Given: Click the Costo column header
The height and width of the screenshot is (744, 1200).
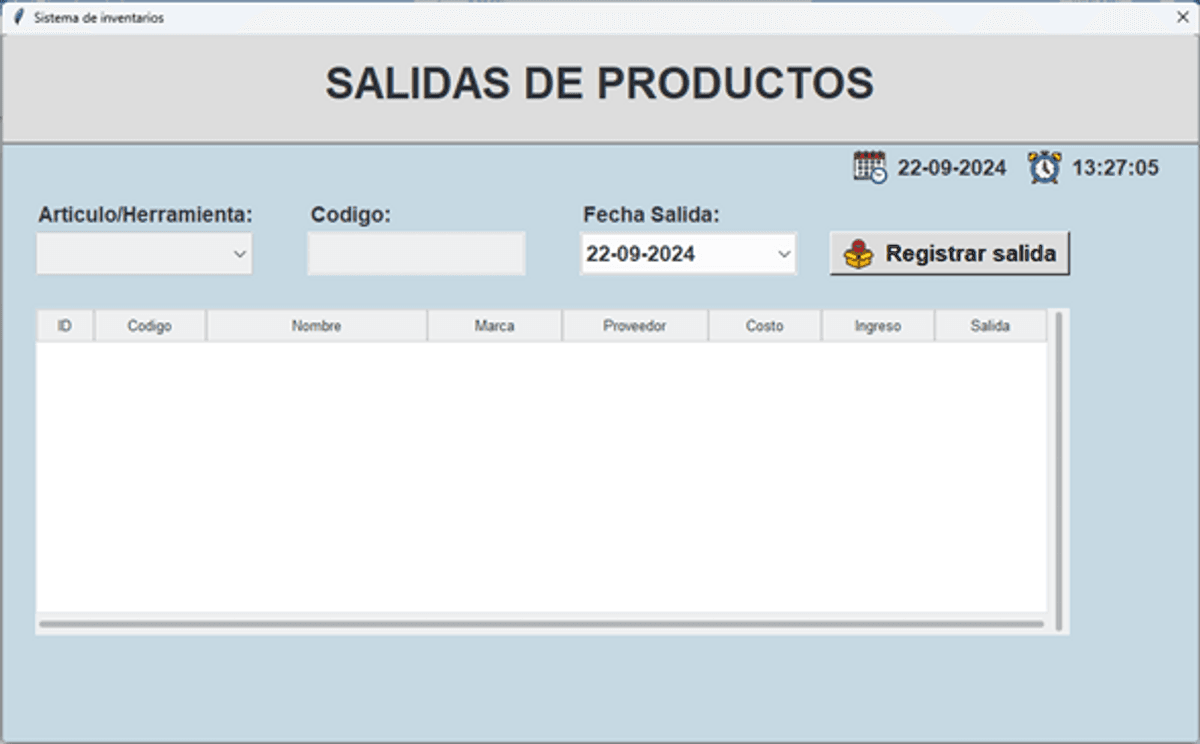Looking at the screenshot, I should point(765,326).
